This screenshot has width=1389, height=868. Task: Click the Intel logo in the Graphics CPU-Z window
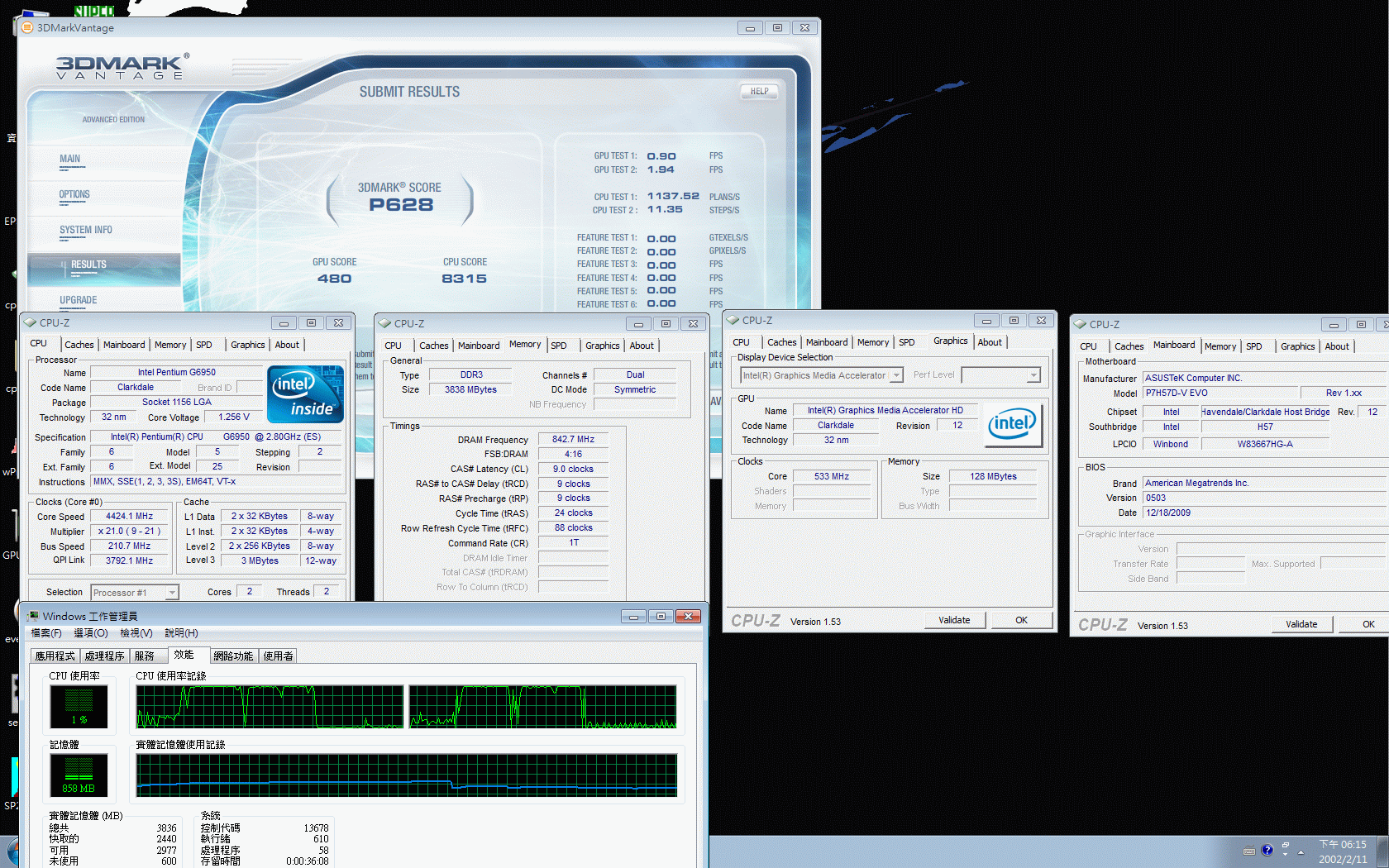1014,425
